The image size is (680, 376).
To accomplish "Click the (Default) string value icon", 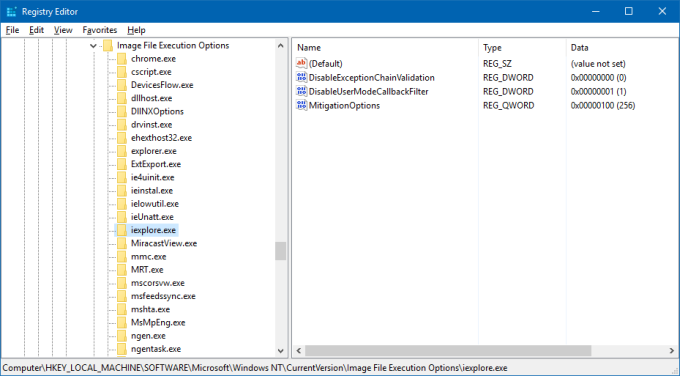I will [301, 63].
